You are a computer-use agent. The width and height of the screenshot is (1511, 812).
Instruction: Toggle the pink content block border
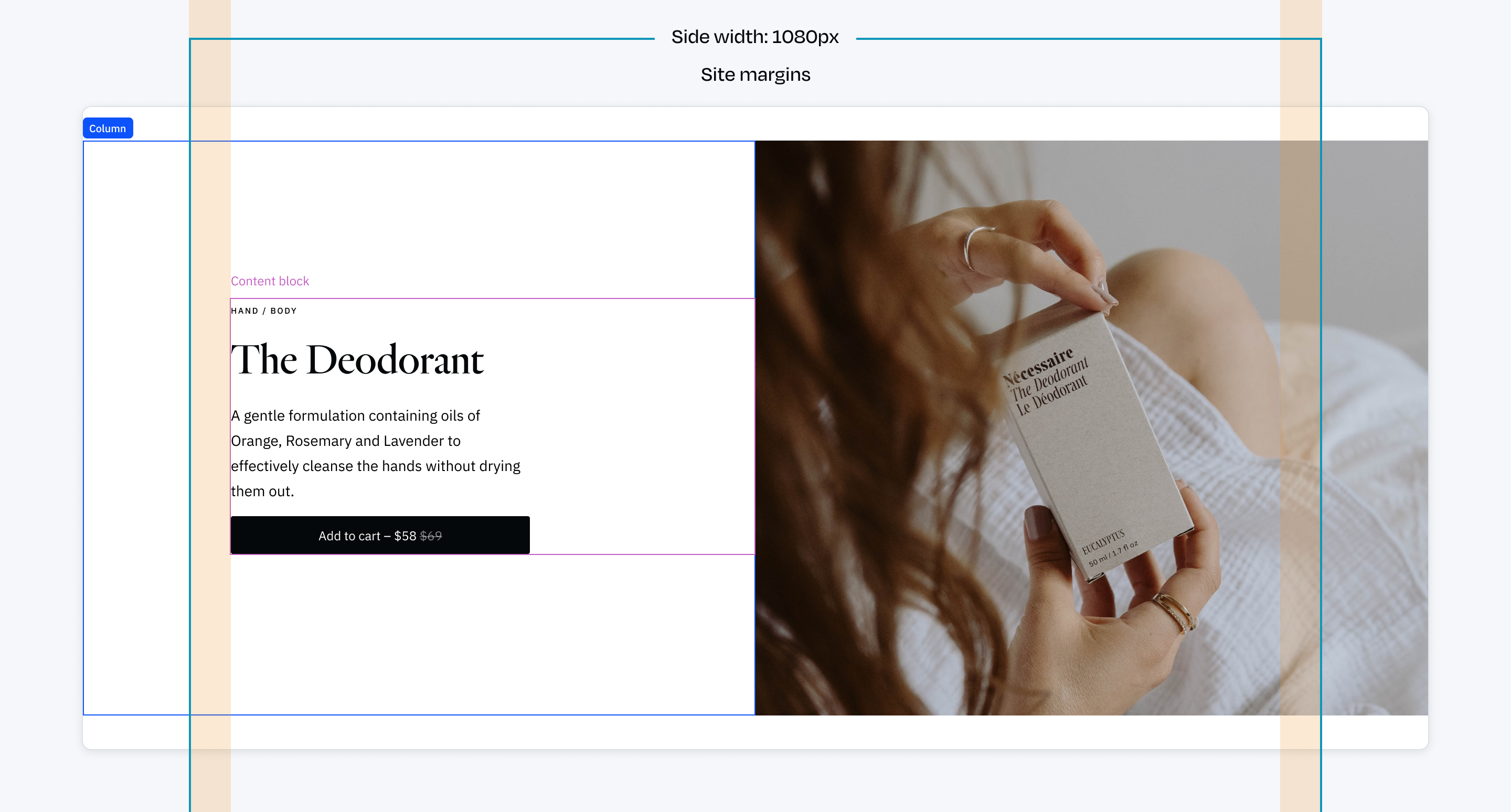point(270,280)
